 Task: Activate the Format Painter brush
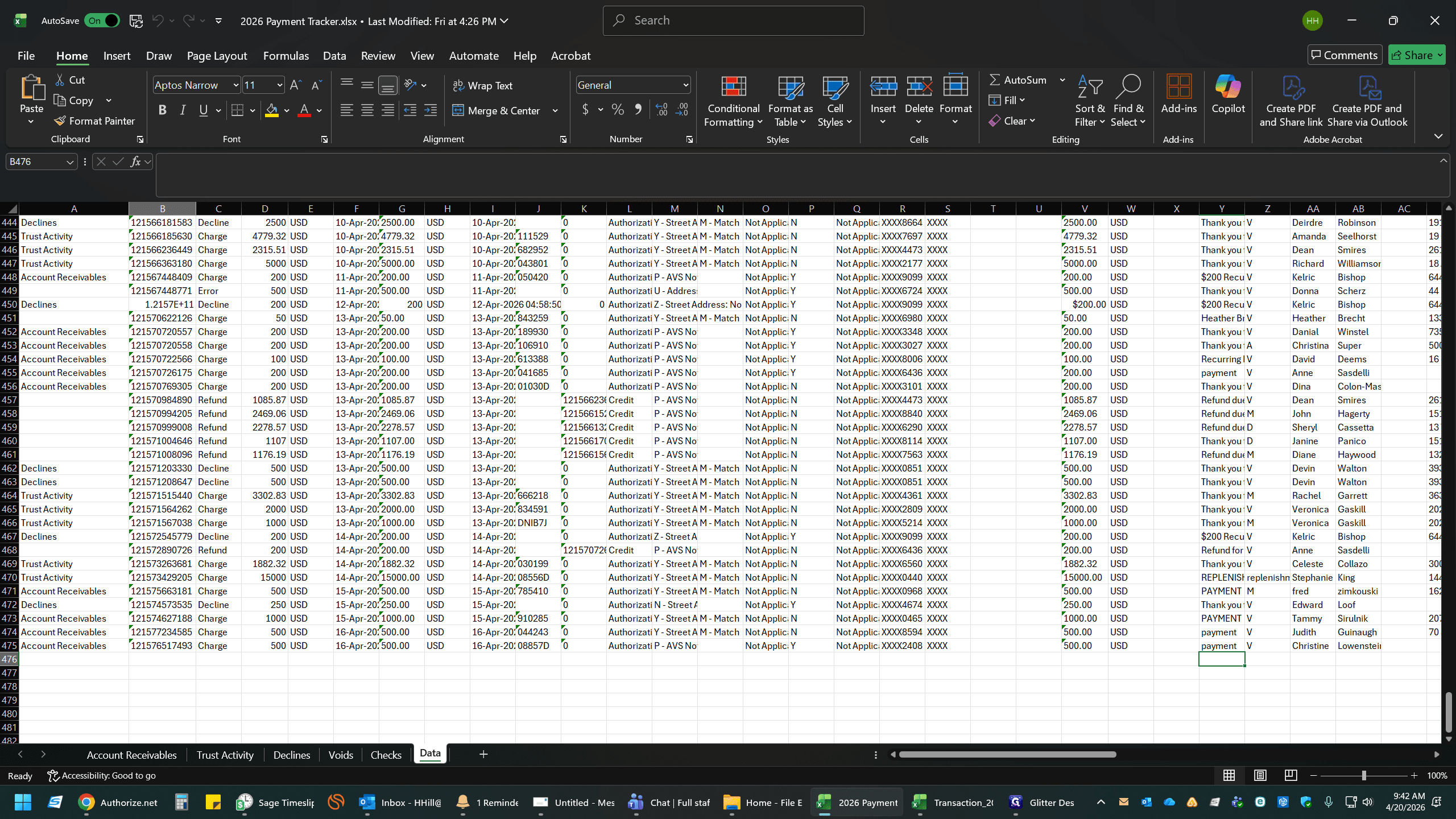click(x=94, y=121)
